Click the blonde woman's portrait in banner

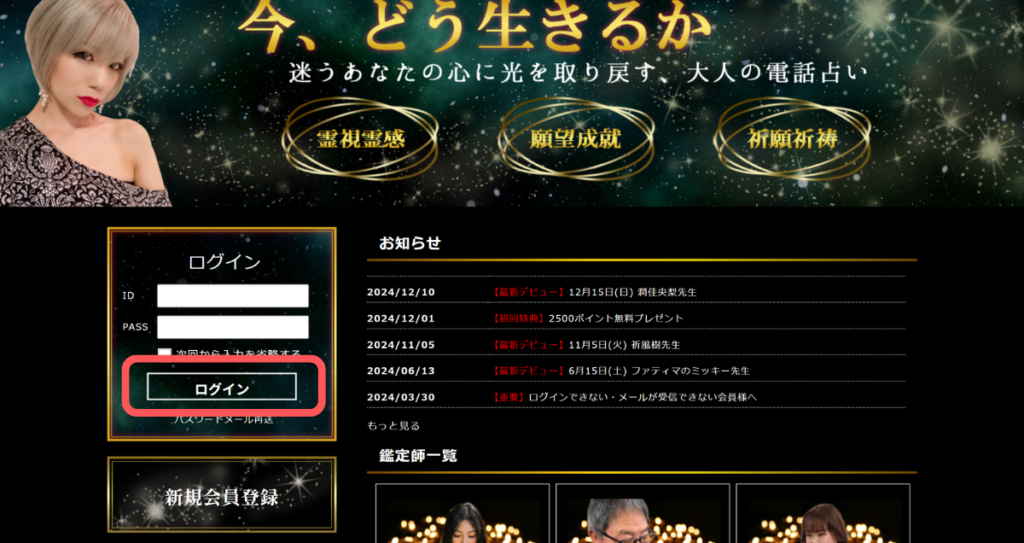75,100
